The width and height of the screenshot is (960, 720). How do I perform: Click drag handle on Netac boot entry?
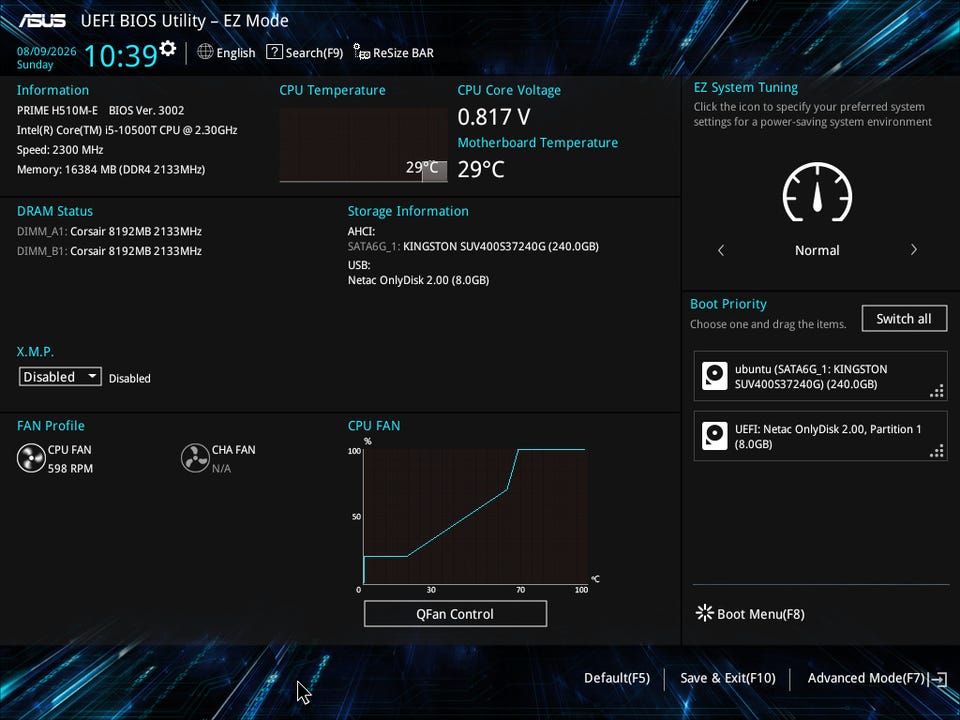point(937,451)
